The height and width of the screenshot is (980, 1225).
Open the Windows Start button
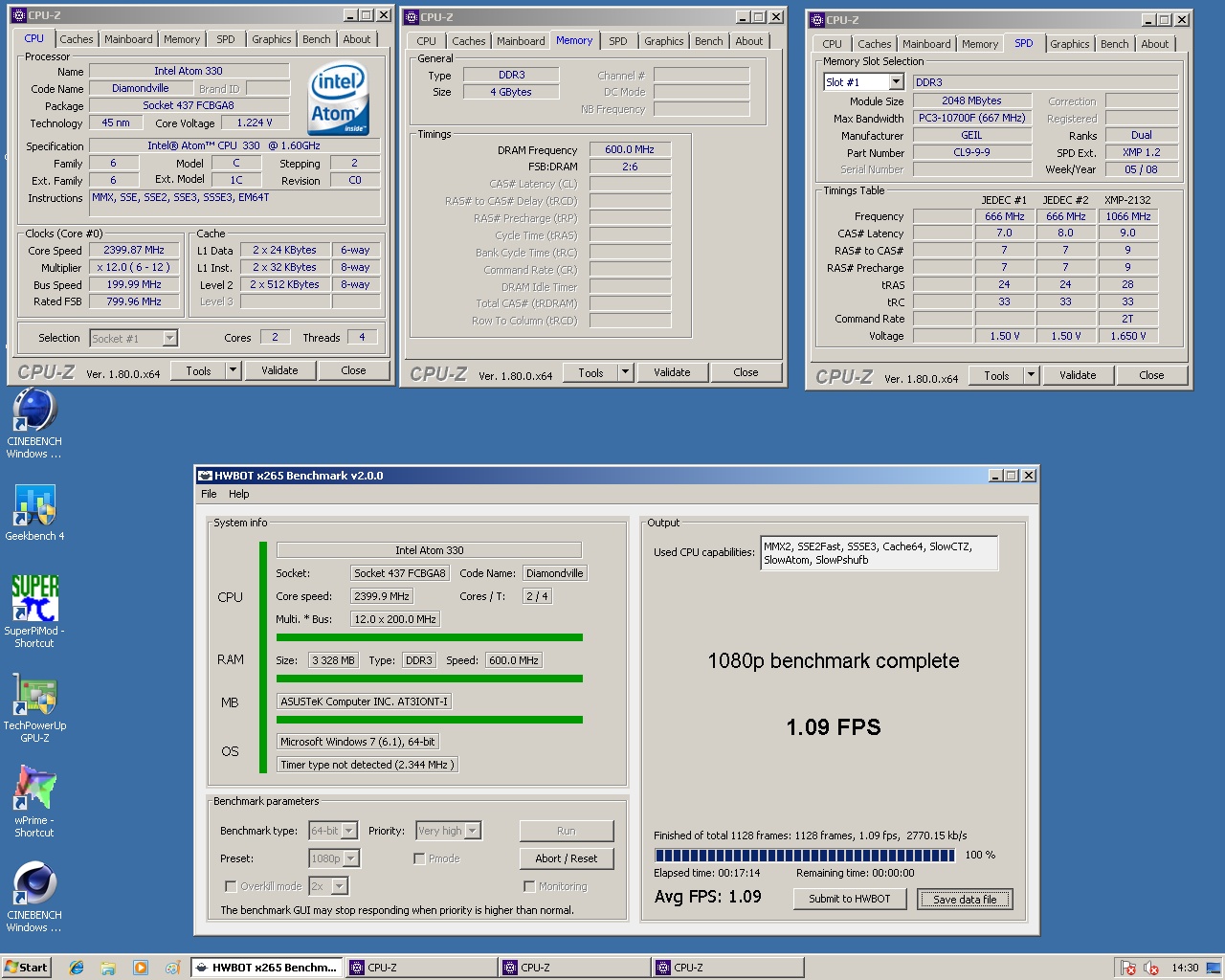coord(26,968)
